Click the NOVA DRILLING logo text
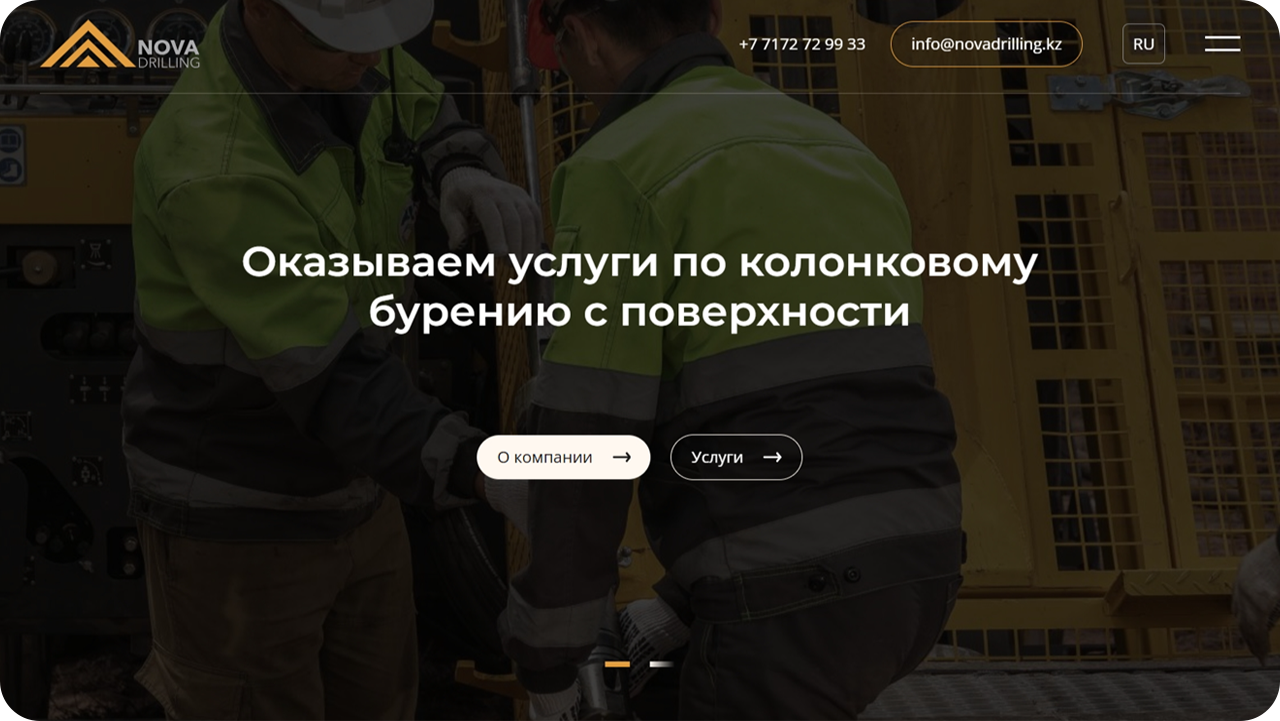Viewport: 1280px width, 721px height. (167, 54)
